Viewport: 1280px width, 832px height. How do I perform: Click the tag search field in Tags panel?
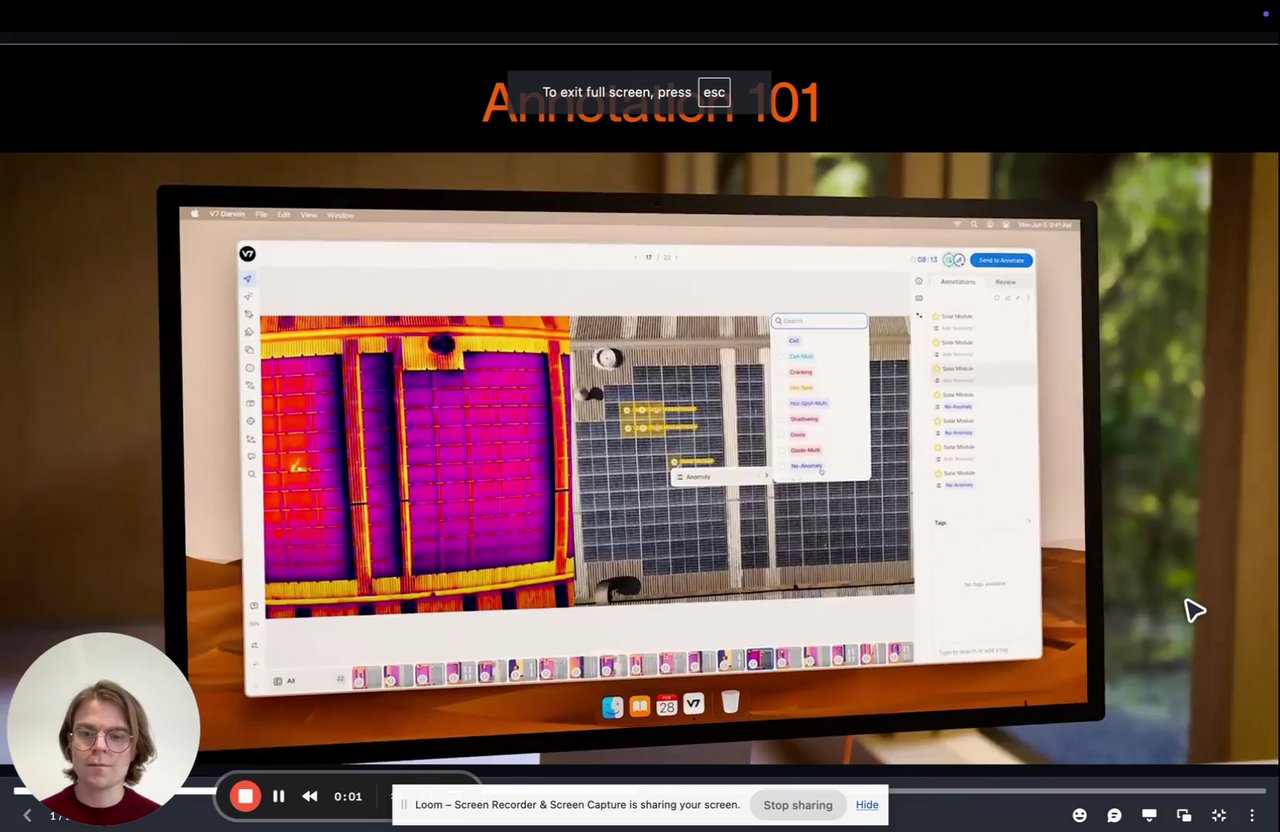981,651
